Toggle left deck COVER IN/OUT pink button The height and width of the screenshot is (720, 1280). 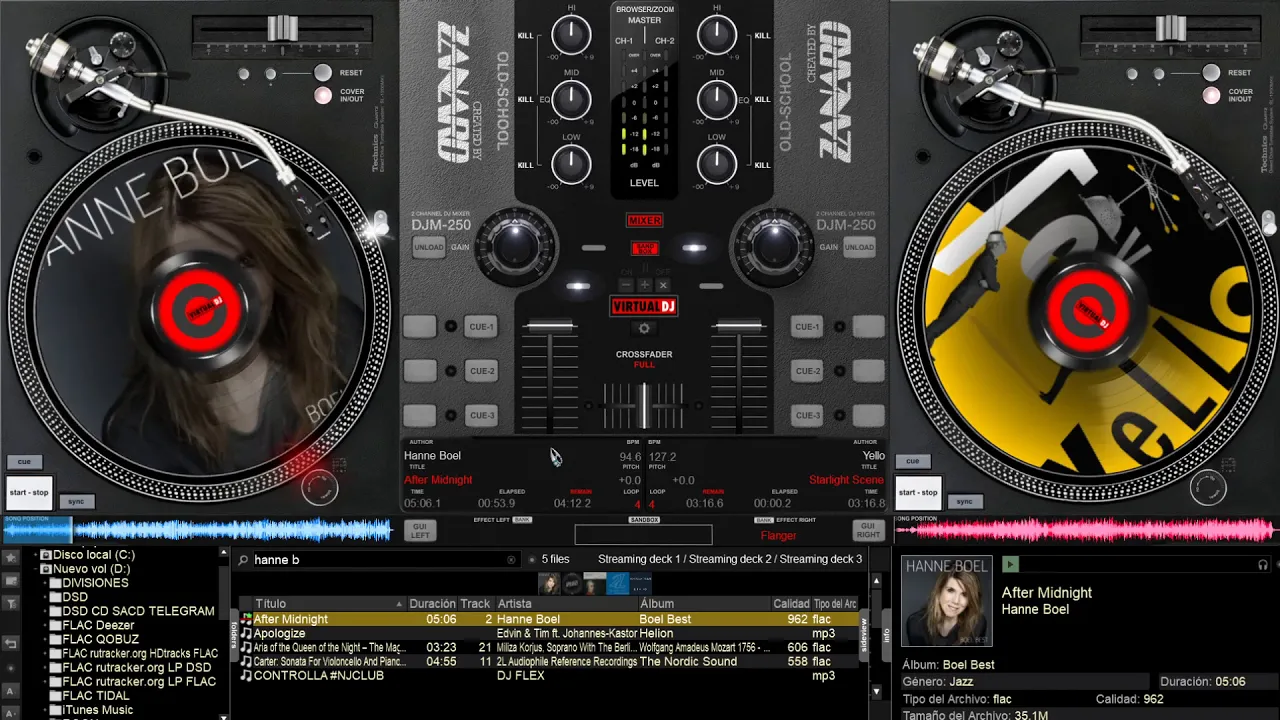[x=323, y=96]
